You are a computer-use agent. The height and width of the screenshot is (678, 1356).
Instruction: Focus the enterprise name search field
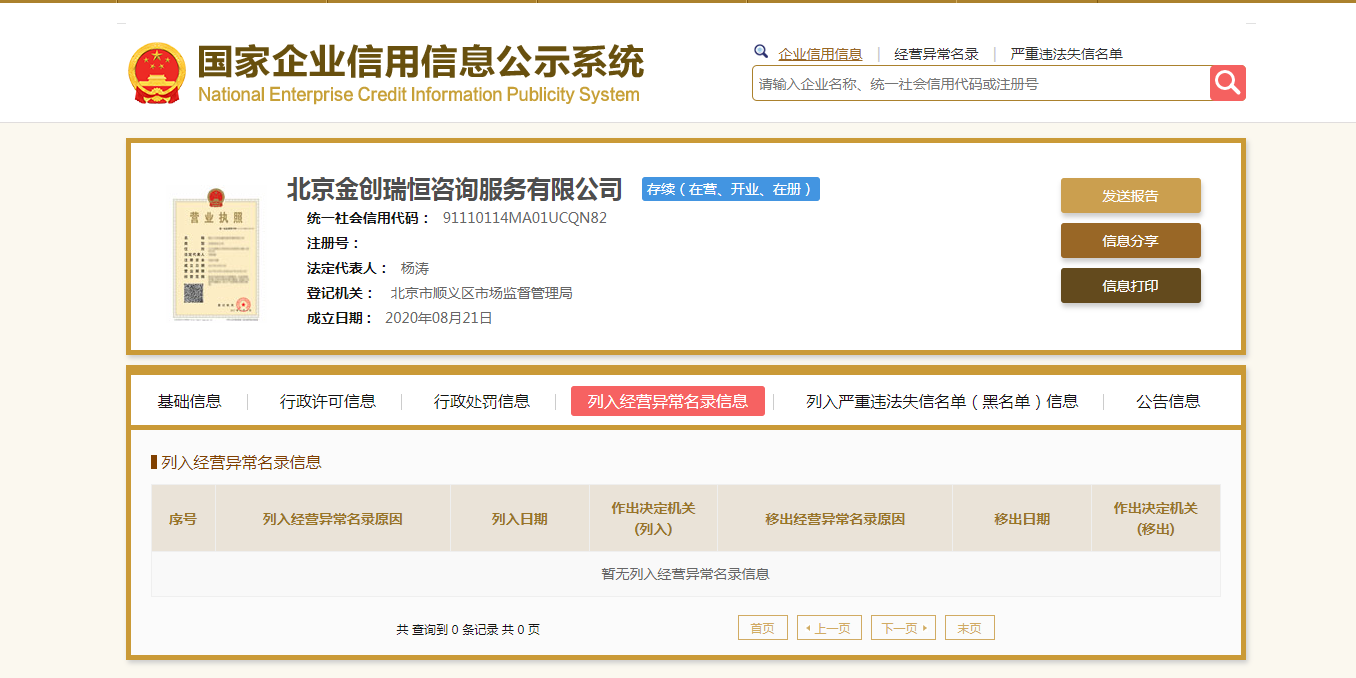tap(981, 84)
